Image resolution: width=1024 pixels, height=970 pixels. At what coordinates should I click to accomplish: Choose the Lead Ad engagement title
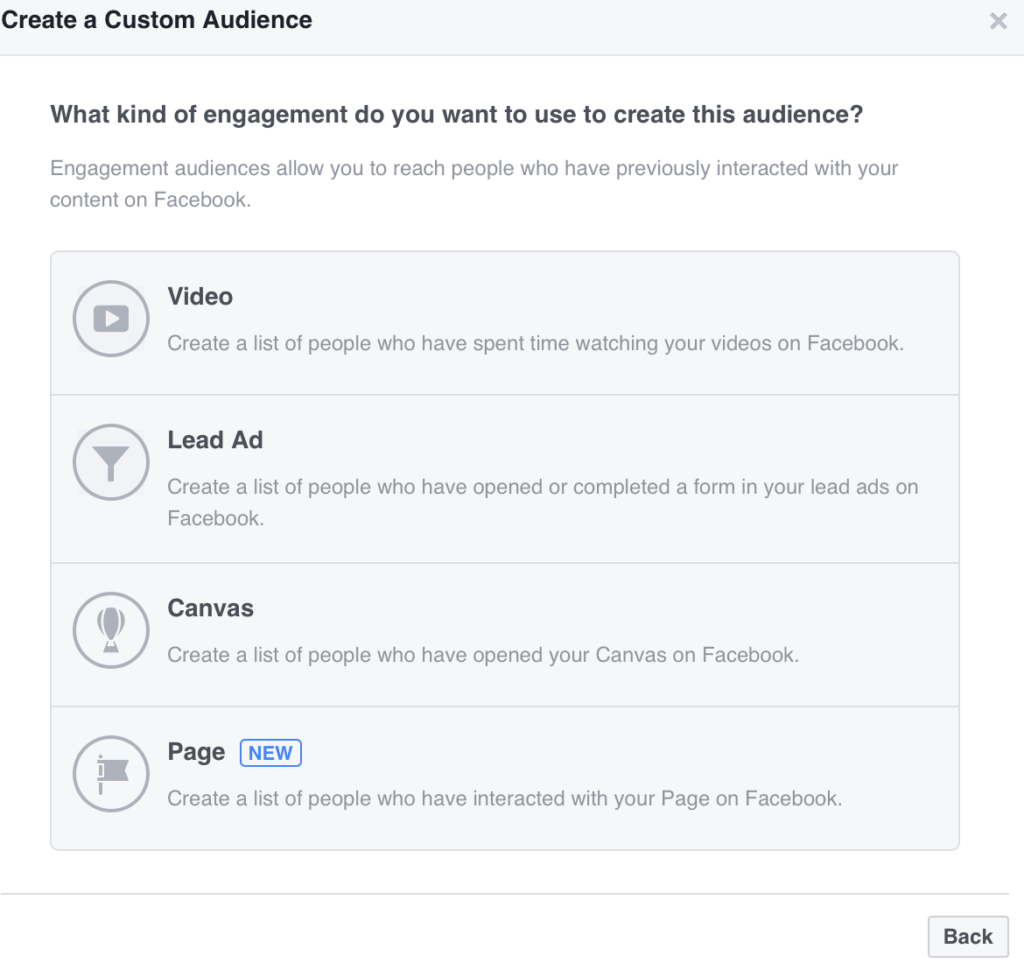(x=216, y=440)
